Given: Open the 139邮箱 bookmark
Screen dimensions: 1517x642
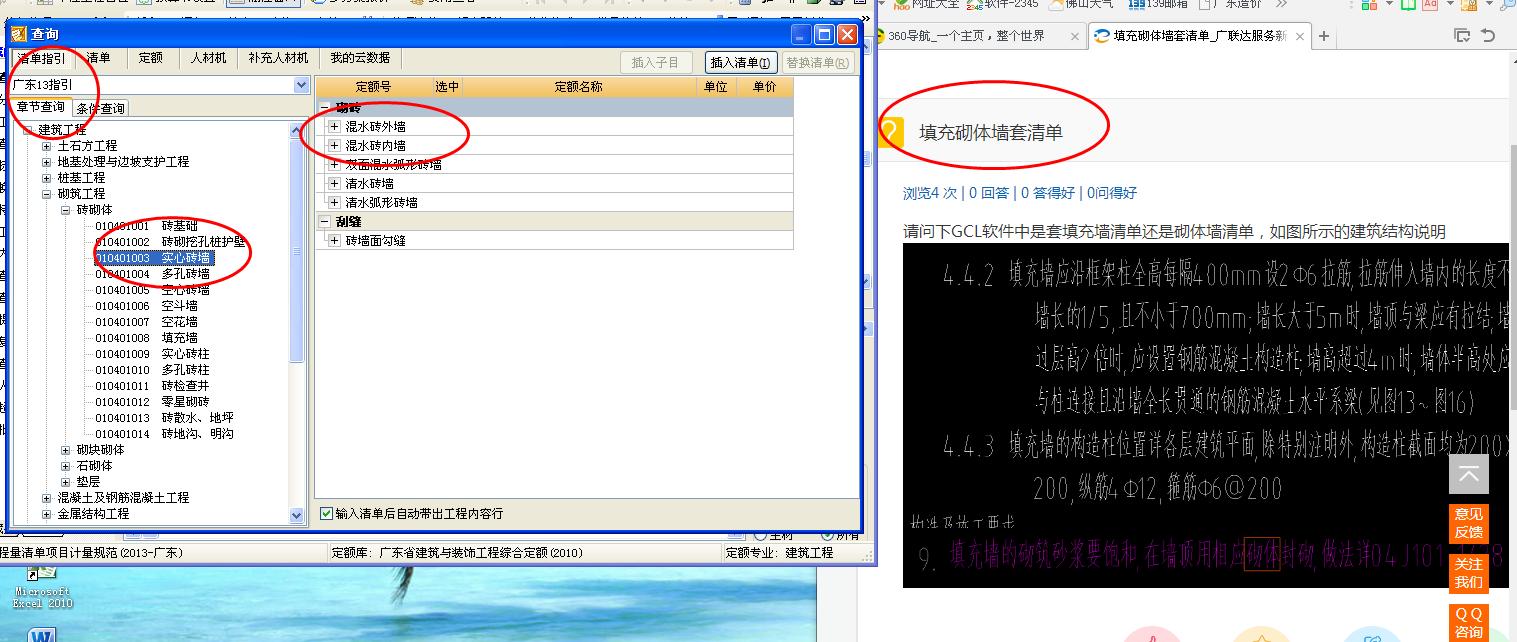Looking at the screenshot, I should click(x=1158, y=4).
